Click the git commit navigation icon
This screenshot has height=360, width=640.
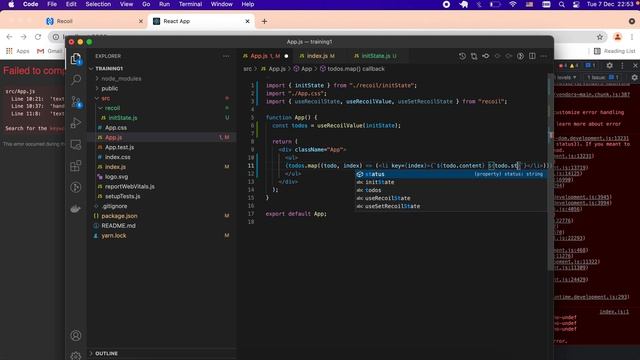(486, 56)
